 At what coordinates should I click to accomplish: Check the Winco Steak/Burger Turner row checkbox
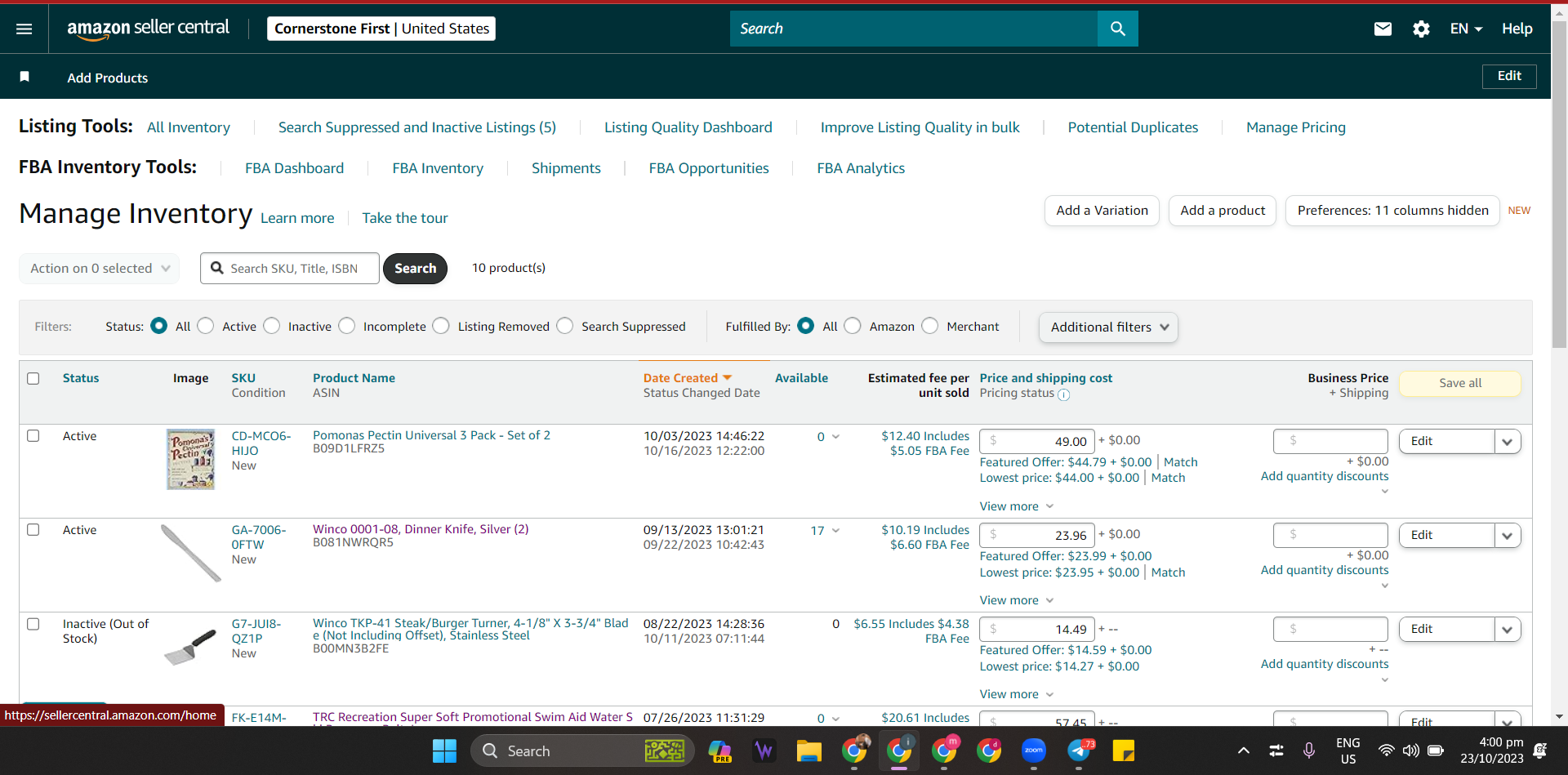[x=33, y=624]
